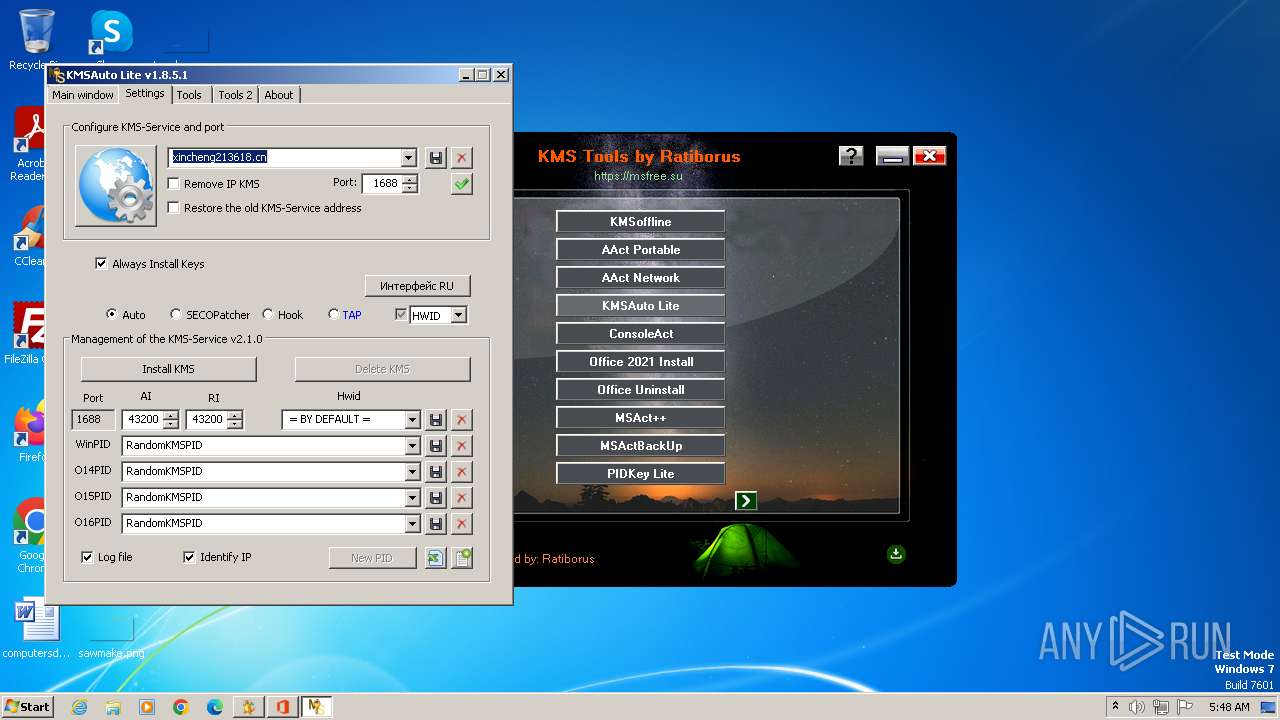Click the globe gear KMS-Service icon
This screenshot has height=720, width=1280.
[116, 185]
